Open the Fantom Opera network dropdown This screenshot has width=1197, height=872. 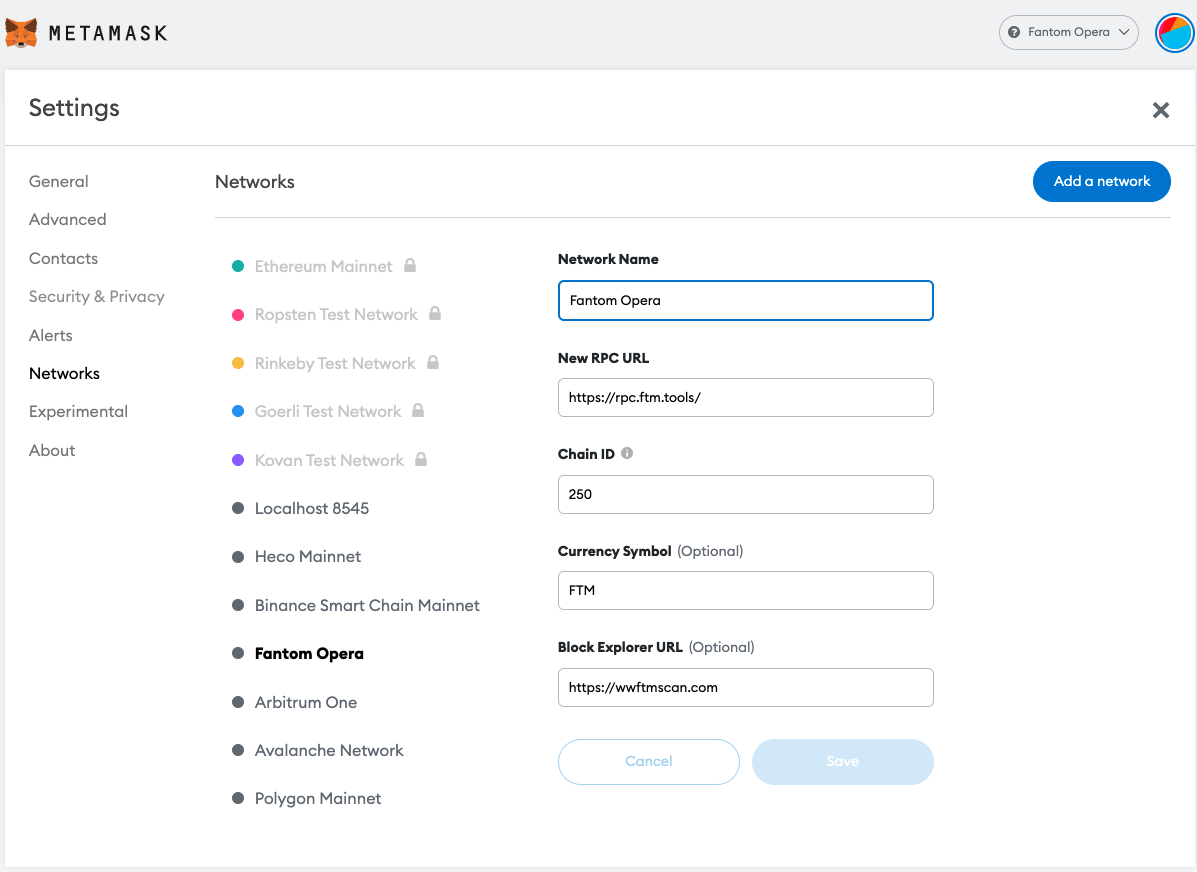(x=1068, y=32)
